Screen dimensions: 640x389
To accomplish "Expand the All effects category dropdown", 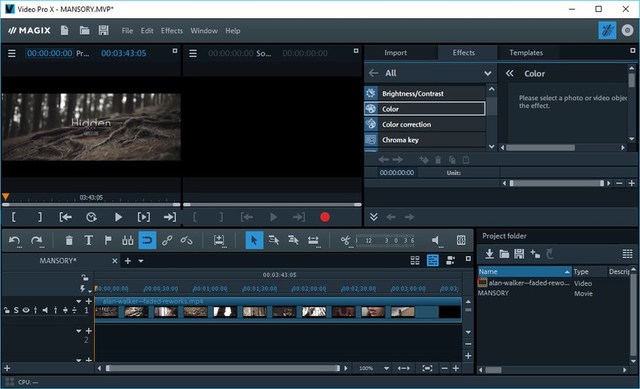I will [x=488, y=73].
